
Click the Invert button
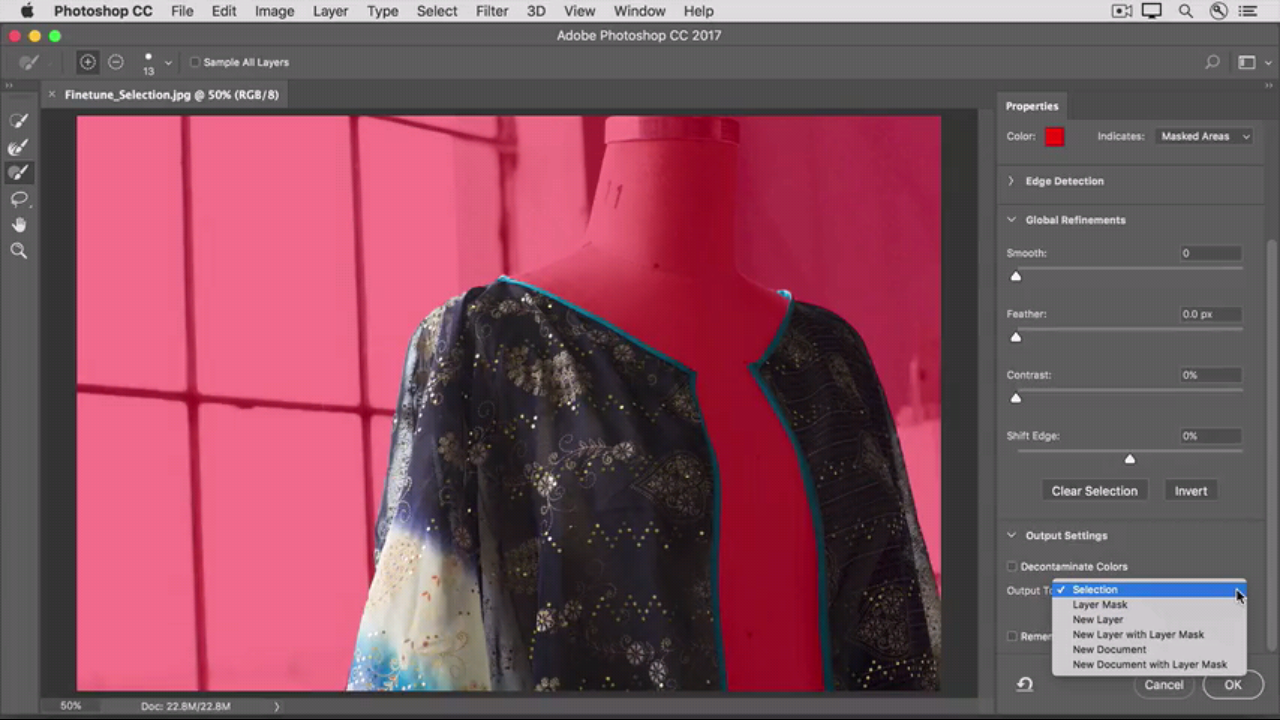(x=1190, y=491)
